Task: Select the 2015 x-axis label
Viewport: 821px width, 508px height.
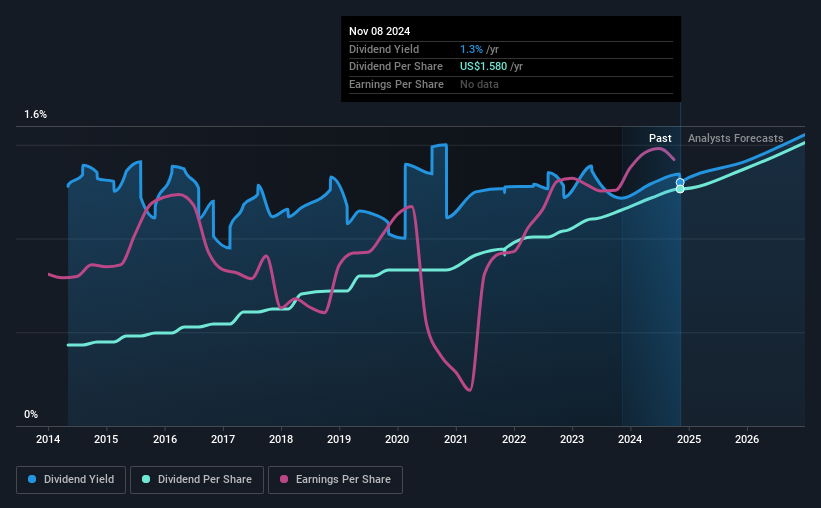Action: point(106,439)
